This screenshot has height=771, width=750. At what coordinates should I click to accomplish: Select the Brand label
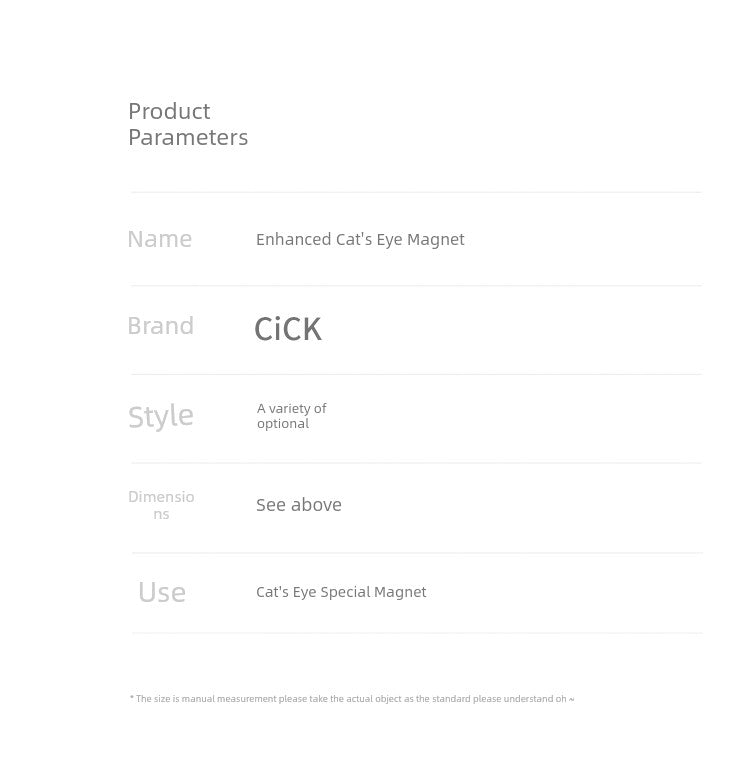161,326
